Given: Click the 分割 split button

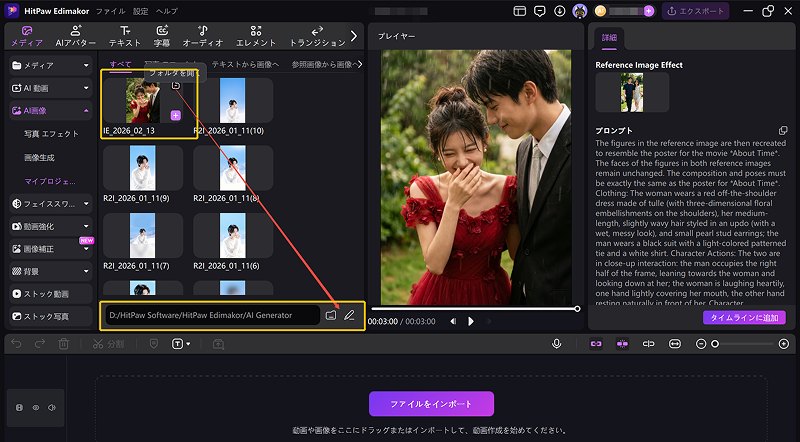Looking at the screenshot, I should [x=108, y=344].
